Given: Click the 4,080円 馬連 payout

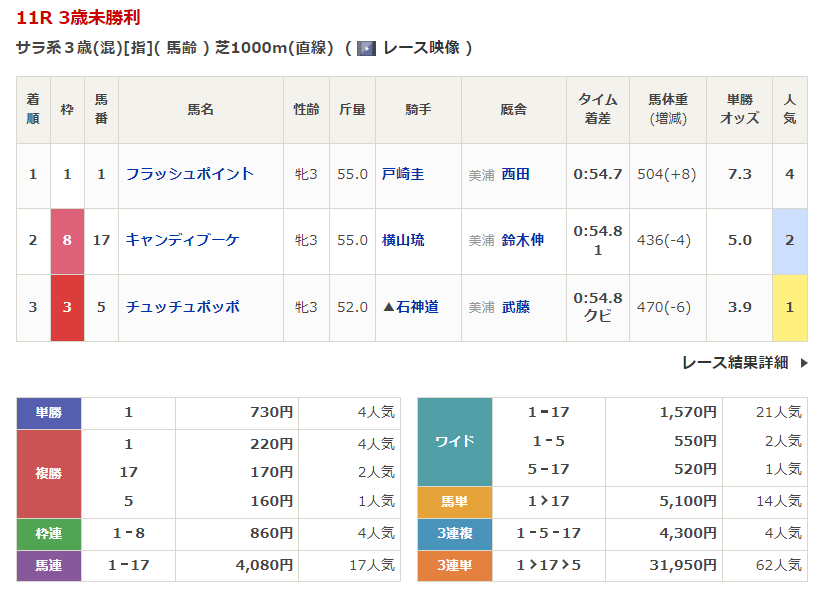Looking at the screenshot, I should click(x=264, y=565).
